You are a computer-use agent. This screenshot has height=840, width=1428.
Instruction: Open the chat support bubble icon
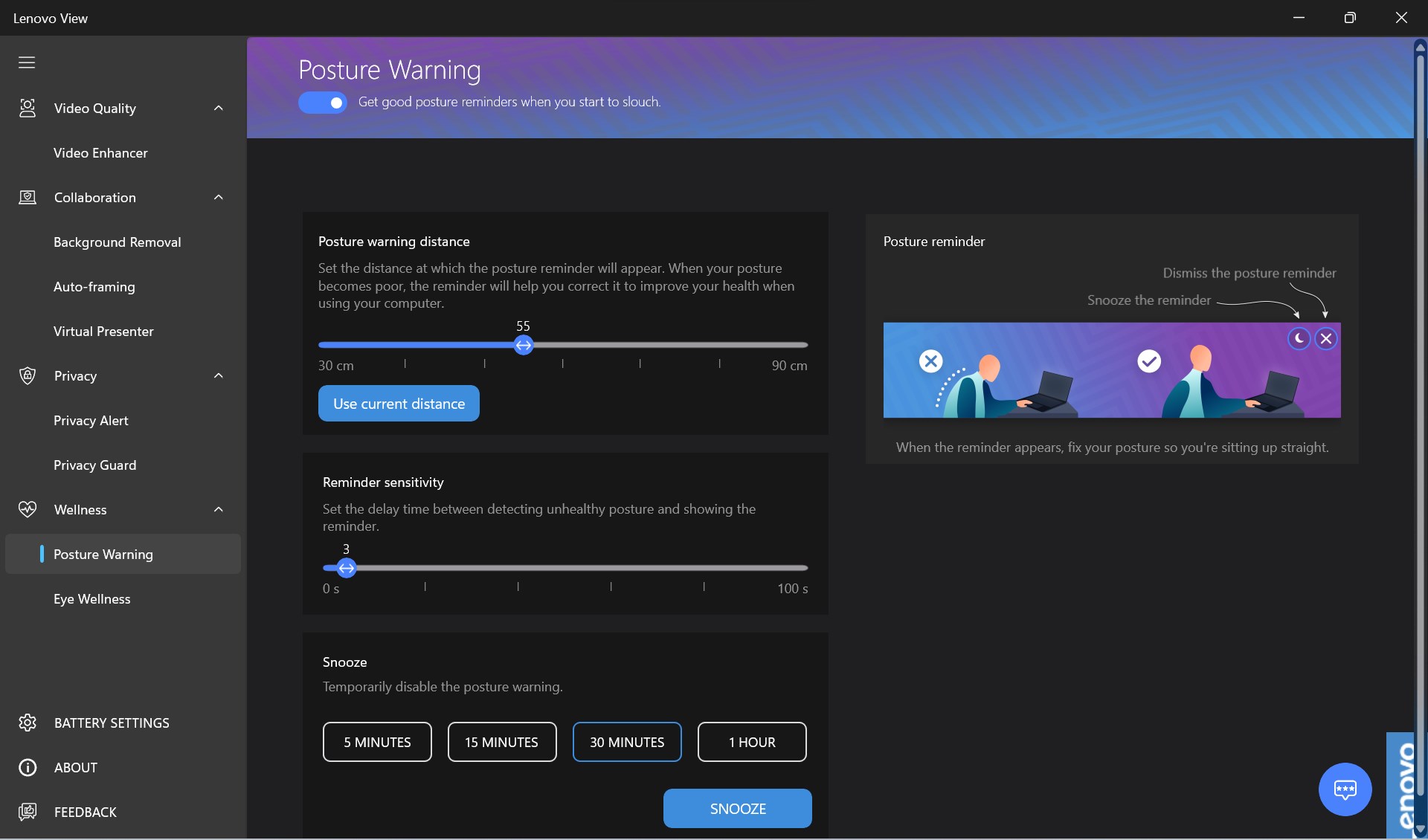(x=1345, y=789)
